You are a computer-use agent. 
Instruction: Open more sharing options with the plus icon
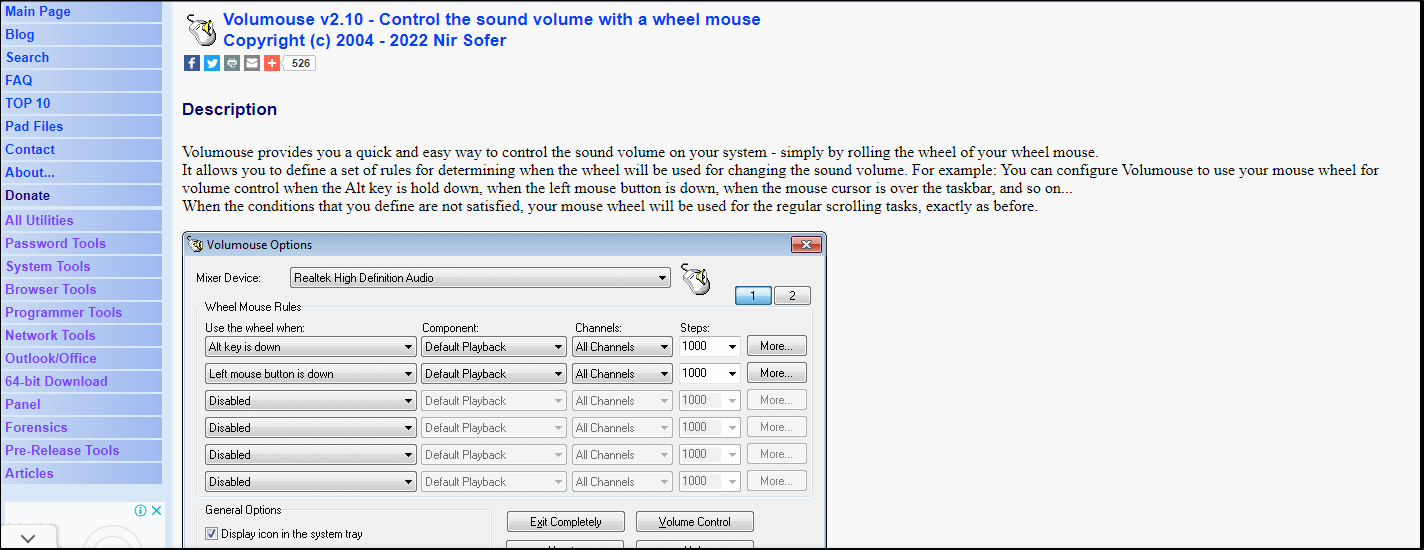(x=272, y=63)
